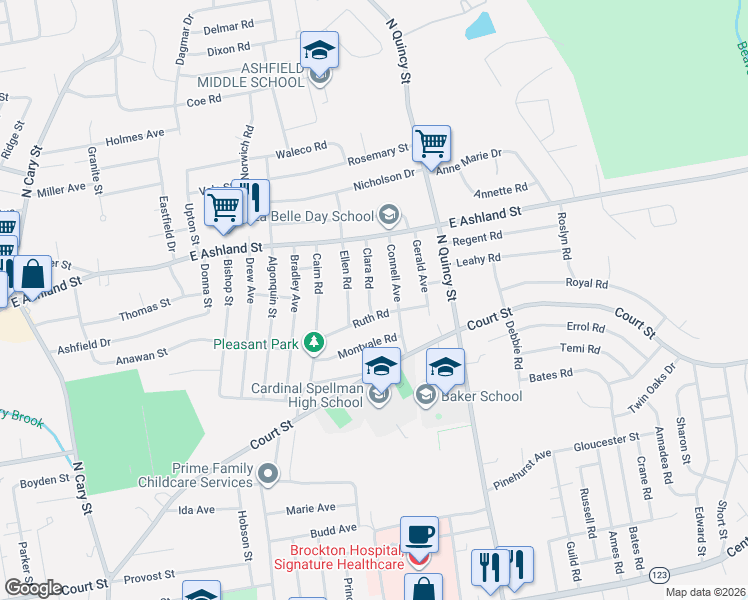This screenshot has width=748, height=600.
Task: Click the school marker above Ashfield Middle School
Action: coord(320,50)
